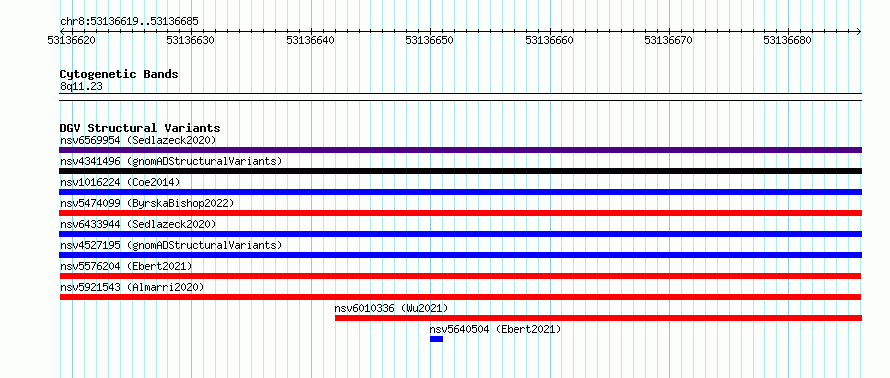The image size is (890, 378).
Task: Open variant nsv4527195 (gnomADStructuralVariants) label
Action: 171,245
